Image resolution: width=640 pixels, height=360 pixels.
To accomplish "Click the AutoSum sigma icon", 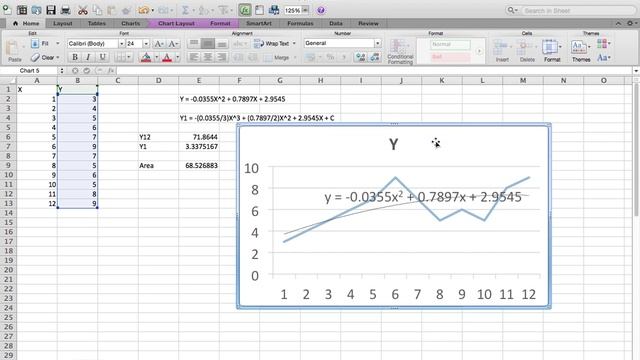I will [x=185, y=10].
